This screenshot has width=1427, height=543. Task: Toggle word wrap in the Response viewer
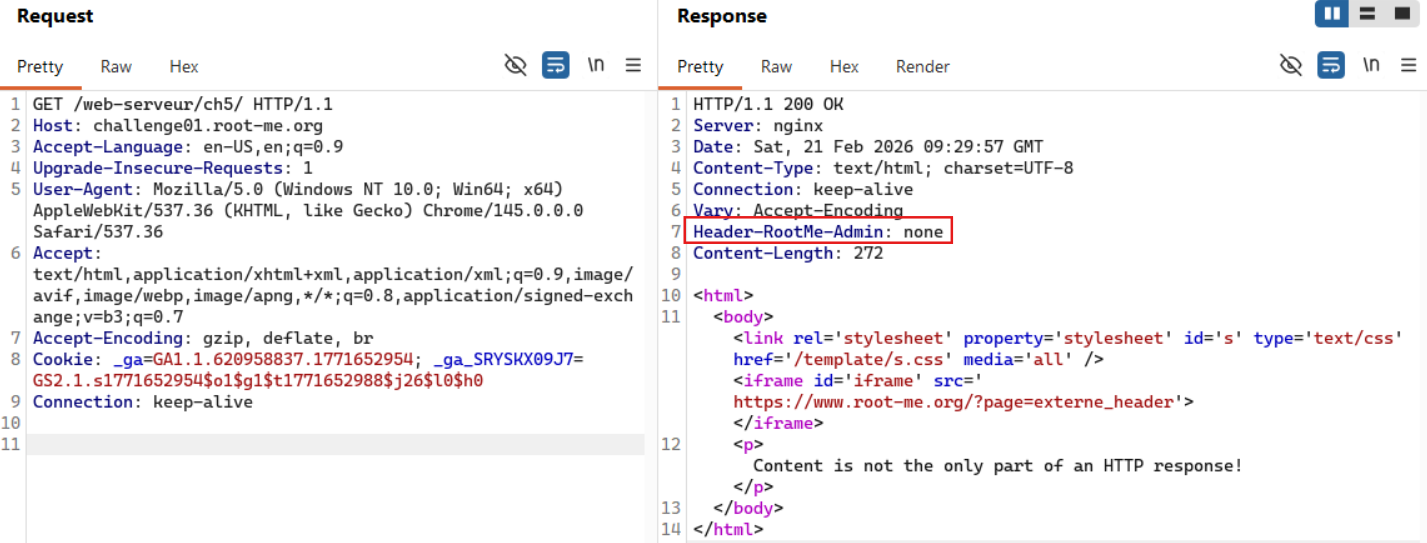coord(1331,66)
